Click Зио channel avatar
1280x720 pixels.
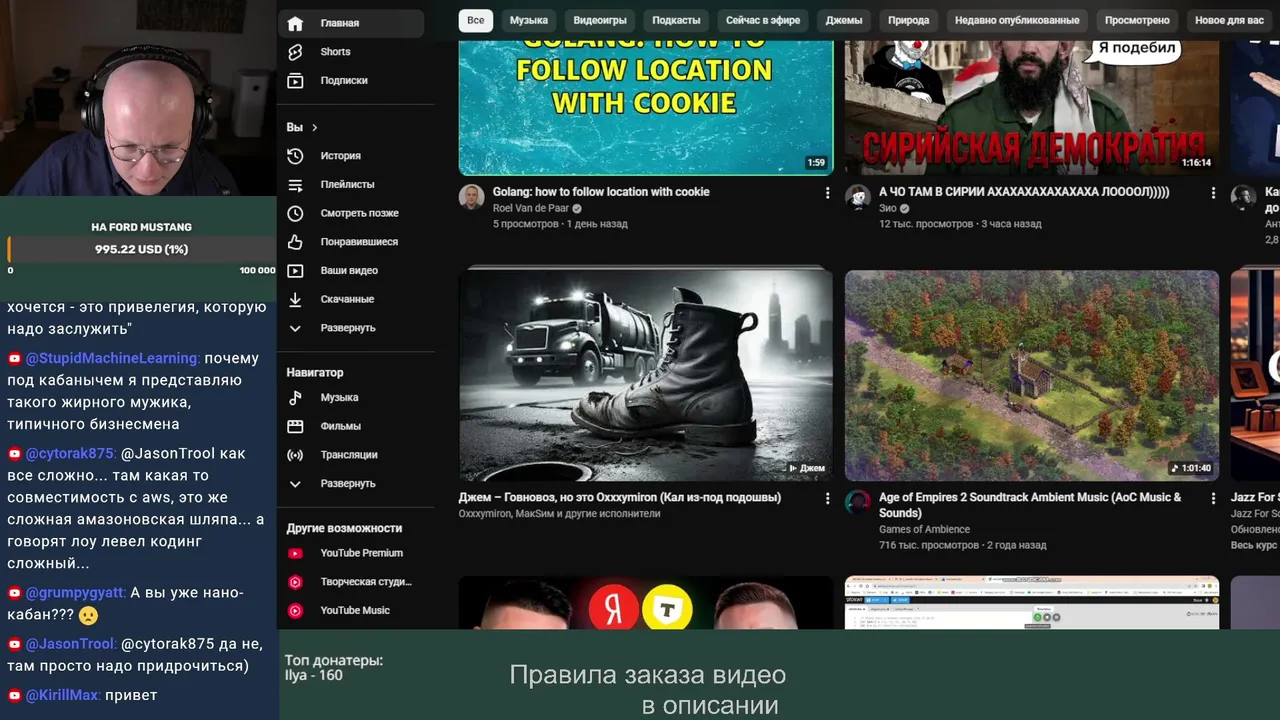(858, 197)
